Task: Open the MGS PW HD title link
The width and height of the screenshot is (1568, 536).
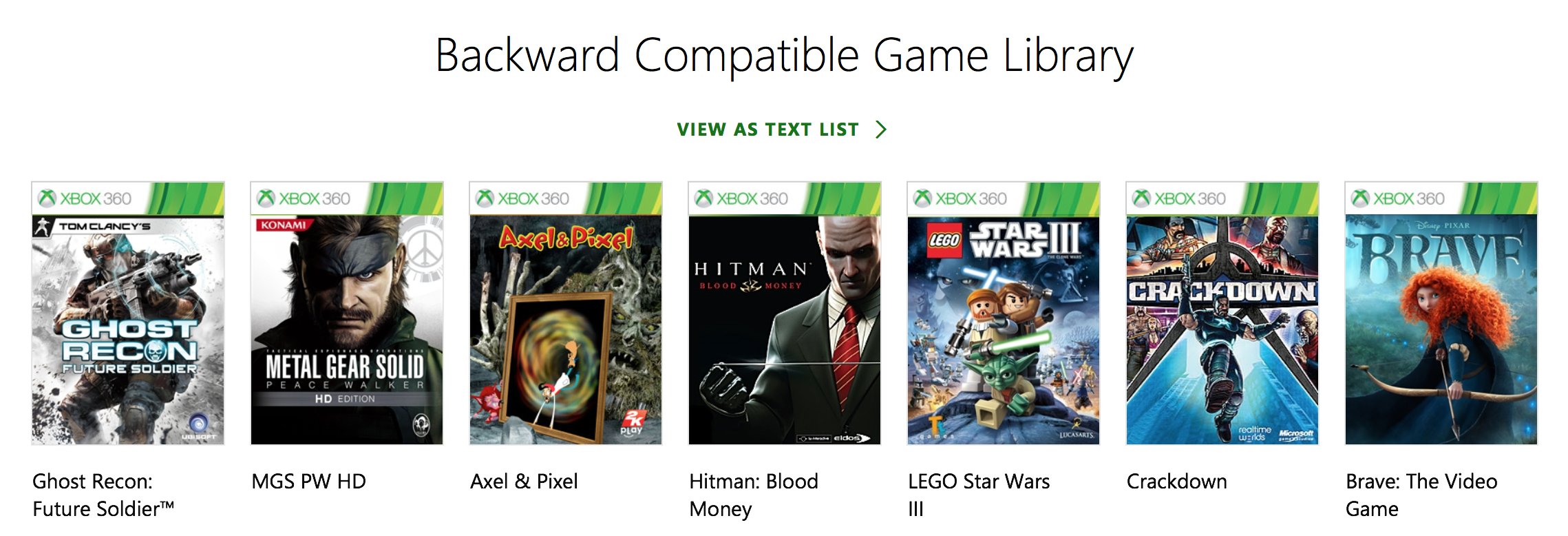Action: (309, 482)
